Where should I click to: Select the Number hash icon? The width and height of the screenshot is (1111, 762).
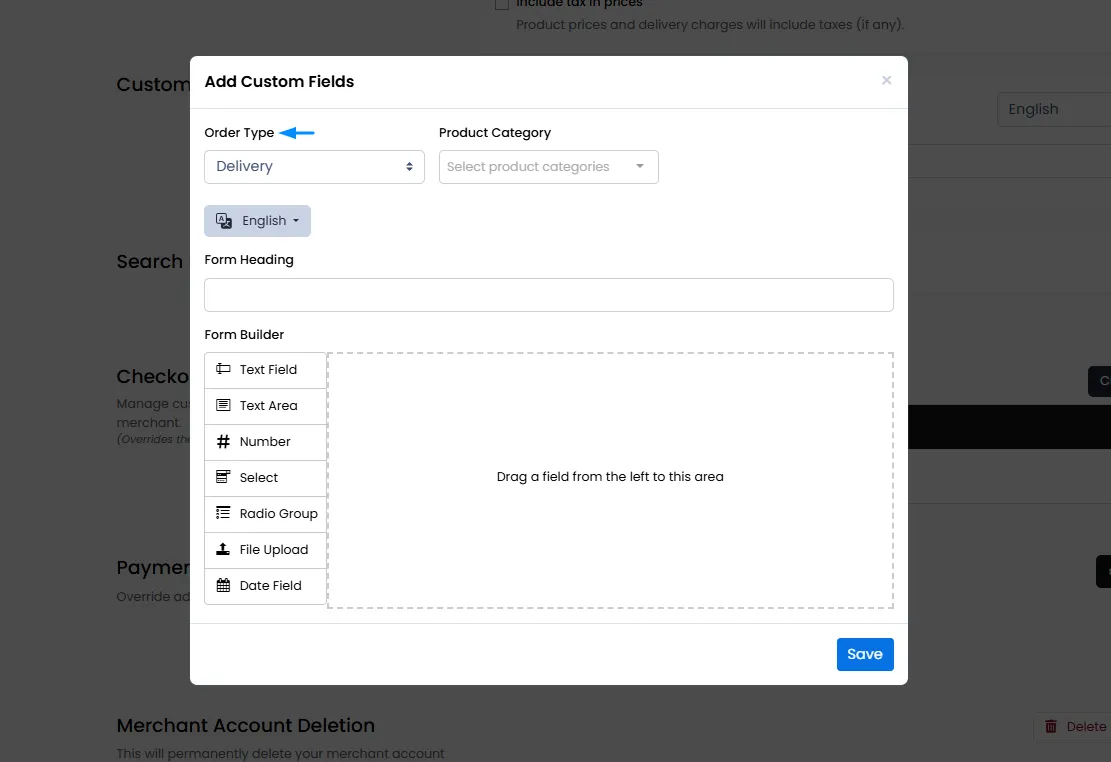pyautogui.click(x=223, y=442)
